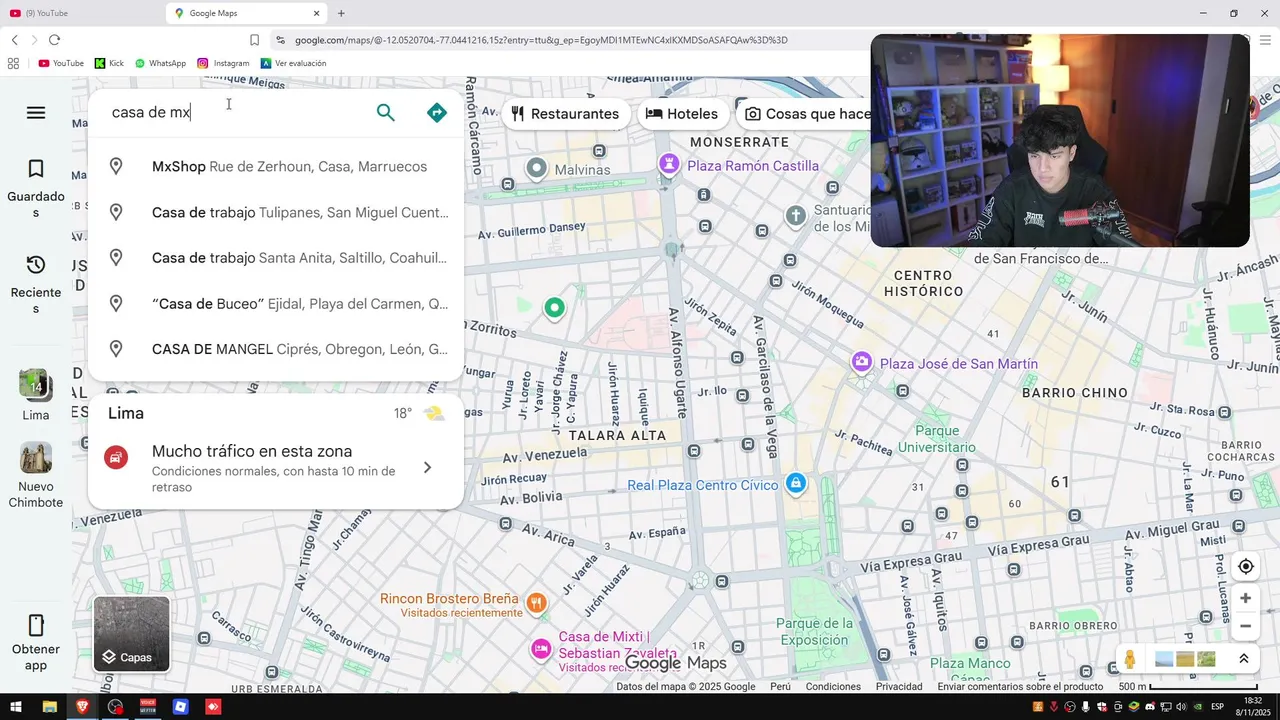Click the Plaza José de San Martín marker
The height and width of the screenshot is (720, 1280).
pos(861,362)
